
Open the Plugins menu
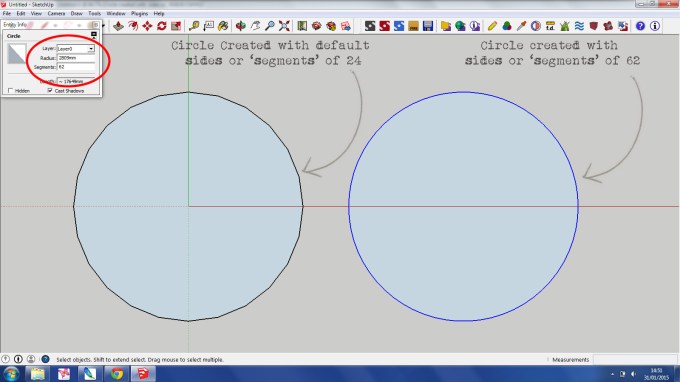click(140, 13)
